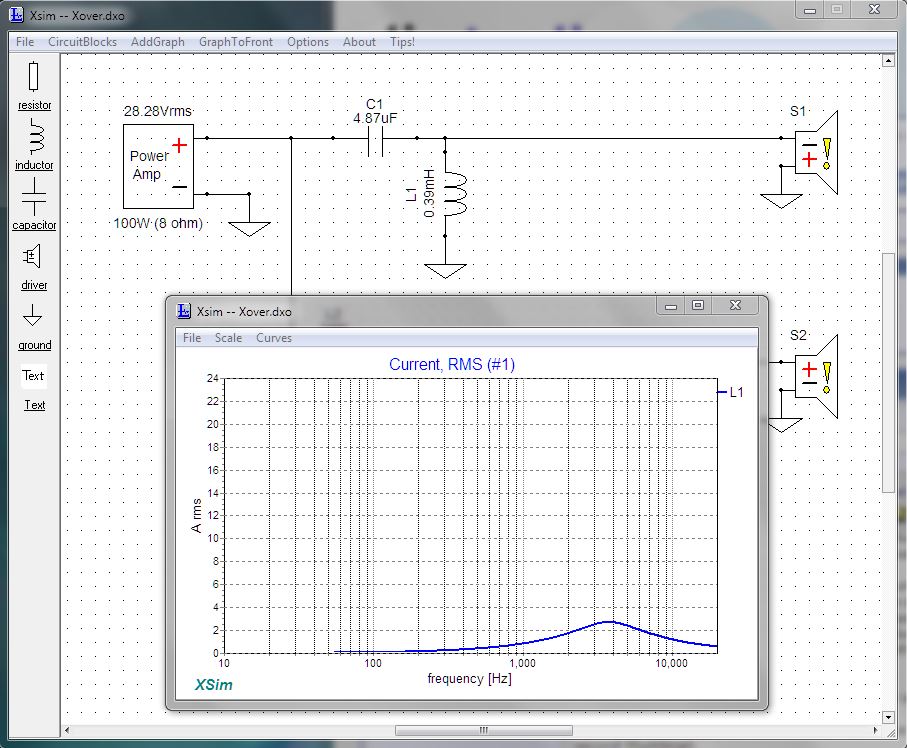Select the resistor component tool
The height and width of the screenshot is (748, 907).
(x=34, y=86)
